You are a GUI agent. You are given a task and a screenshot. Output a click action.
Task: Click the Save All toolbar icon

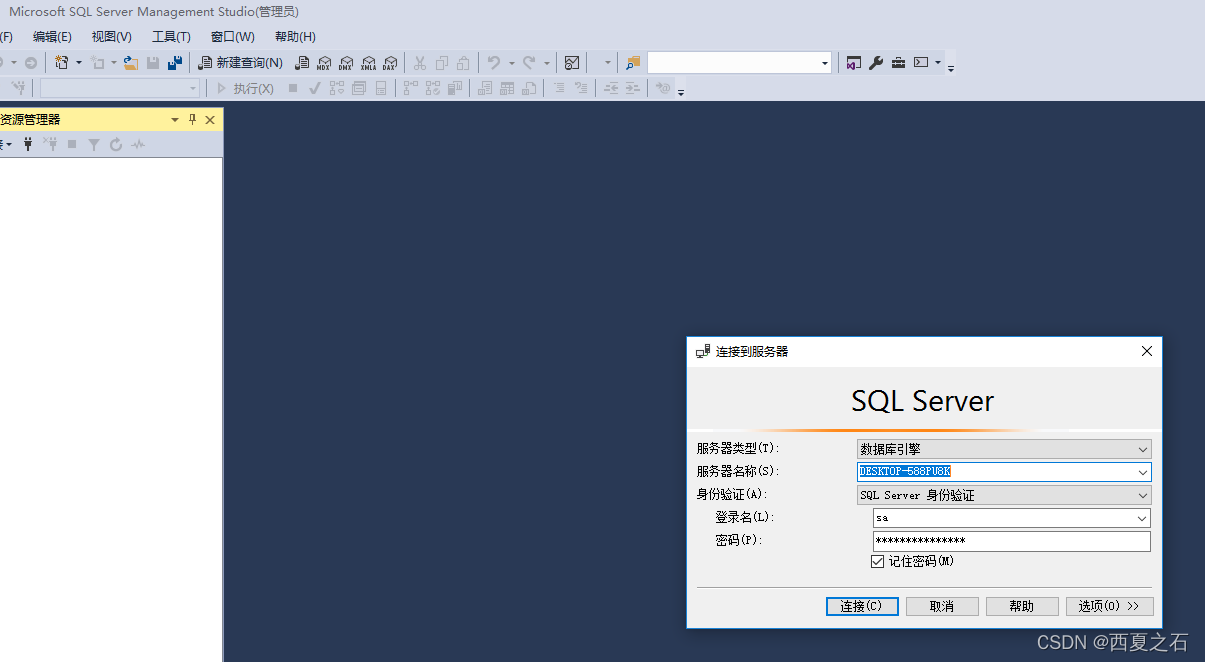(x=175, y=62)
